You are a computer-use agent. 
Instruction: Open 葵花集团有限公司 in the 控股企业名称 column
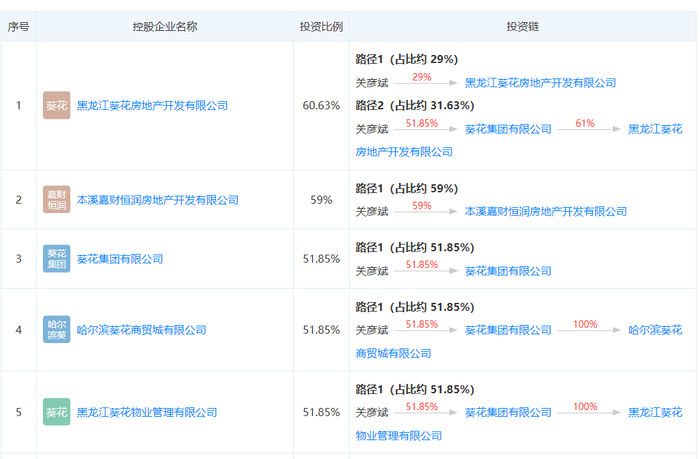coord(119,259)
